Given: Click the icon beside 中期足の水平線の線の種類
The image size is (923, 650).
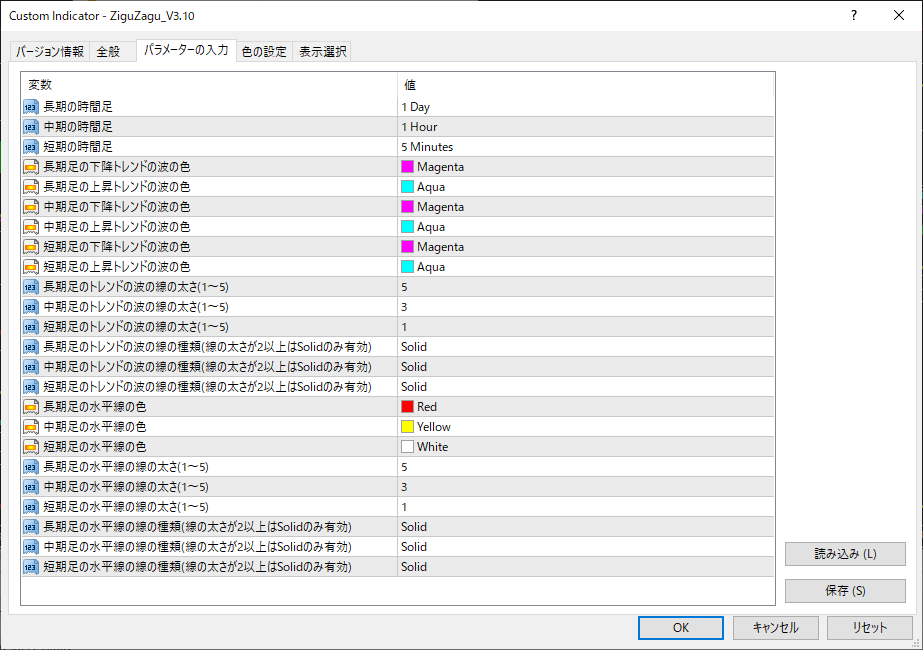Looking at the screenshot, I should click(x=31, y=548).
